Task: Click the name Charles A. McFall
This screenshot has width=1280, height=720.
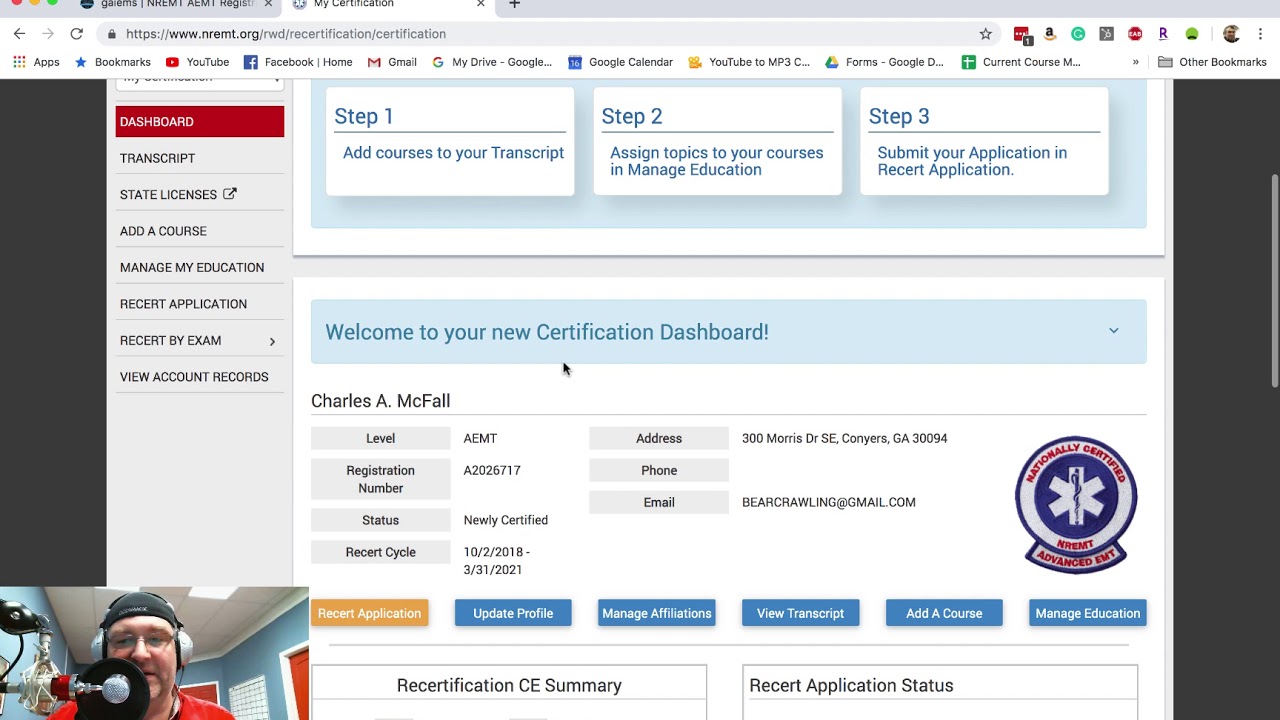Action: 381,401
